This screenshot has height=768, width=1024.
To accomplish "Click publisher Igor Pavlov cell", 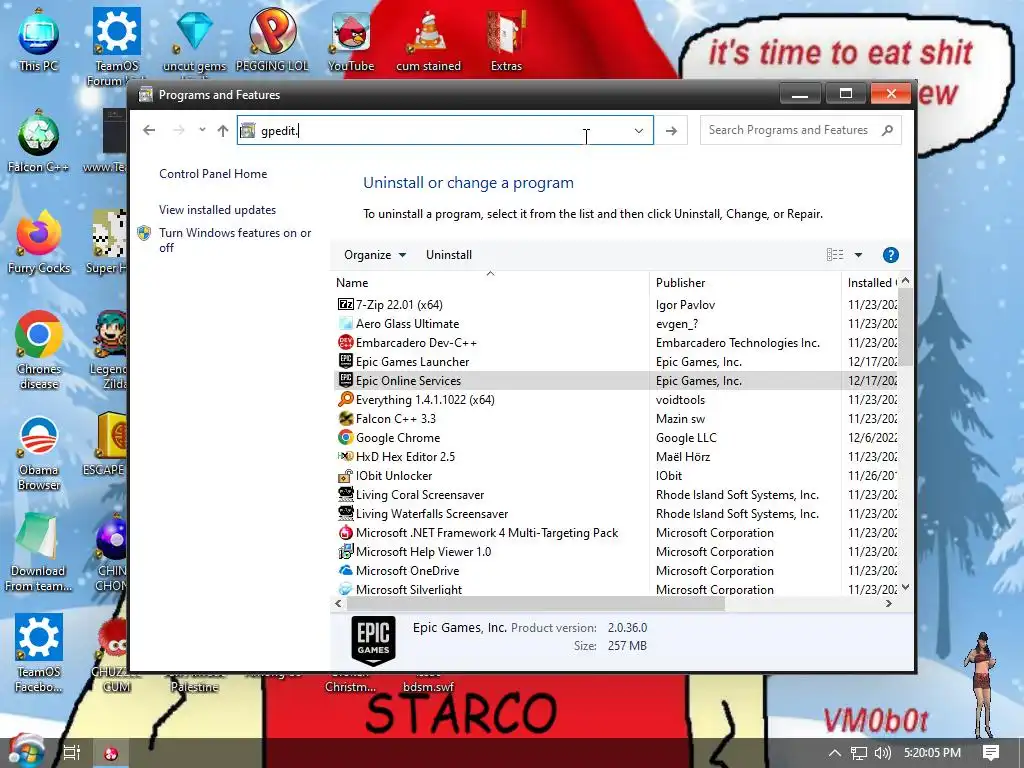I will (685, 304).
